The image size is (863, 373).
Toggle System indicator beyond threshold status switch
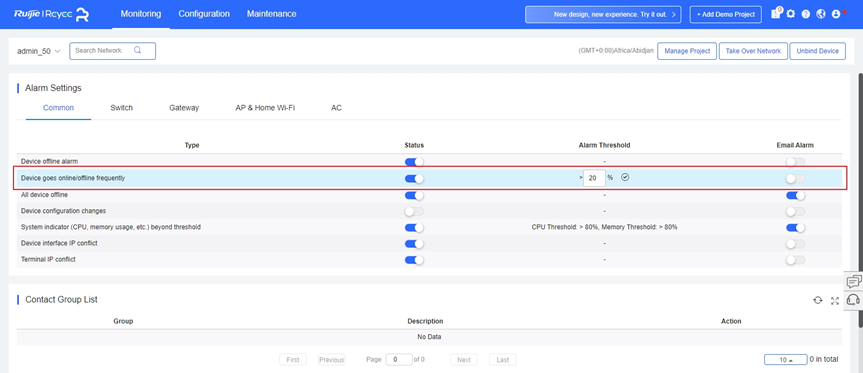click(x=414, y=227)
